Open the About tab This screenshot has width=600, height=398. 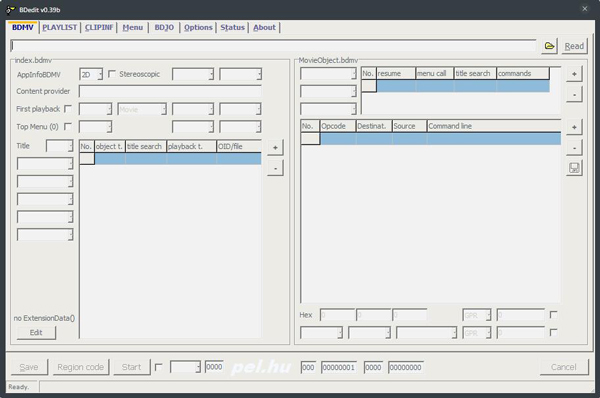pos(264,28)
